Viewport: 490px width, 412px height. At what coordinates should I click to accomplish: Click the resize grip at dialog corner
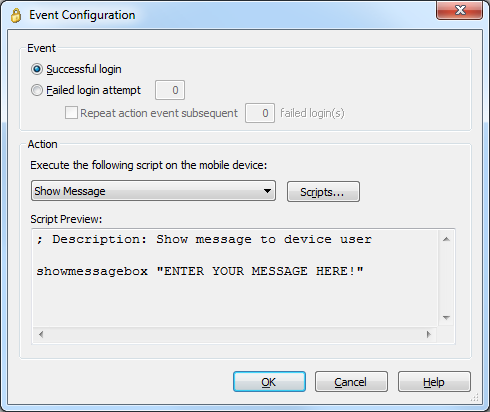pos(475,397)
